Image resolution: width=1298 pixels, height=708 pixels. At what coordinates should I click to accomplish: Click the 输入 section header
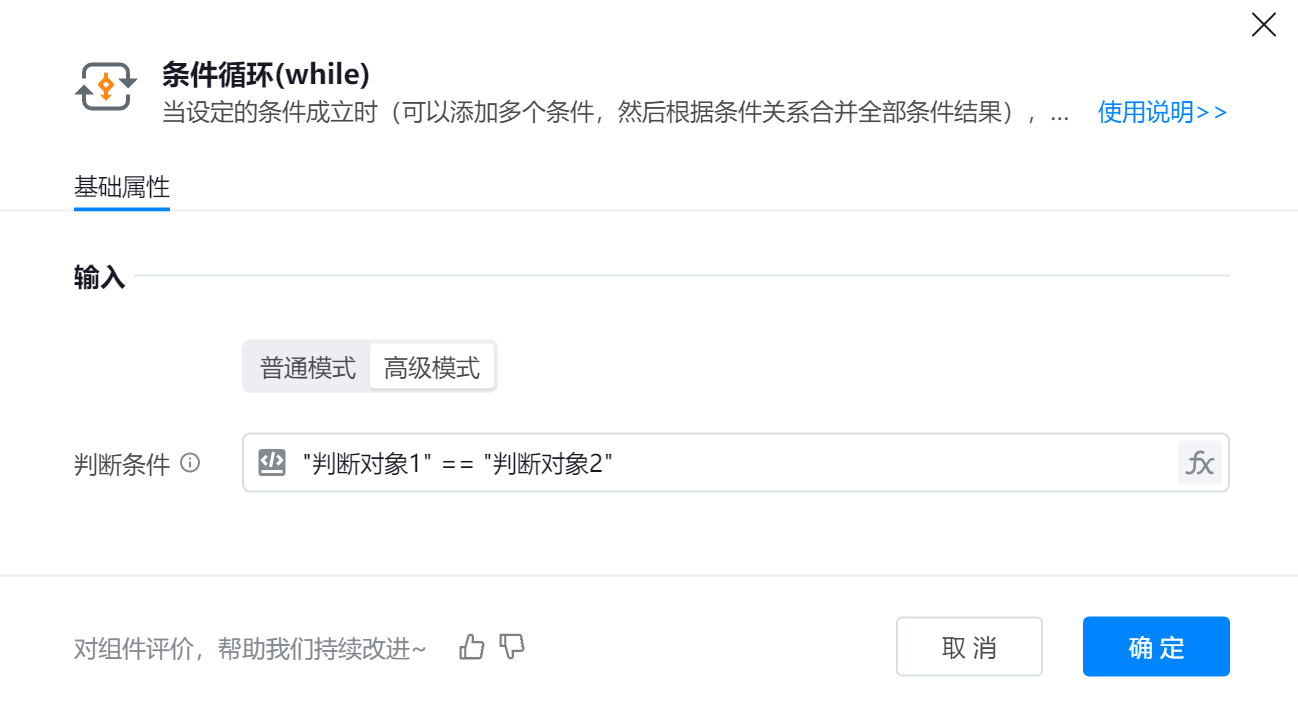tap(100, 278)
